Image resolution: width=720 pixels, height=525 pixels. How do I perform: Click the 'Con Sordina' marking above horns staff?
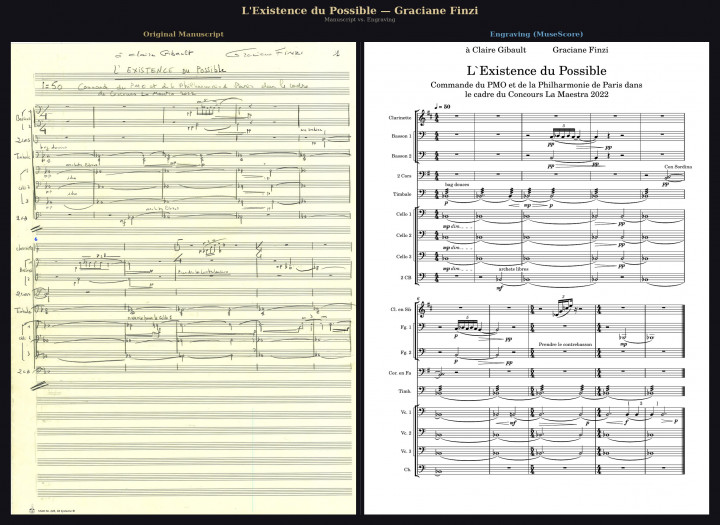click(x=678, y=167)
